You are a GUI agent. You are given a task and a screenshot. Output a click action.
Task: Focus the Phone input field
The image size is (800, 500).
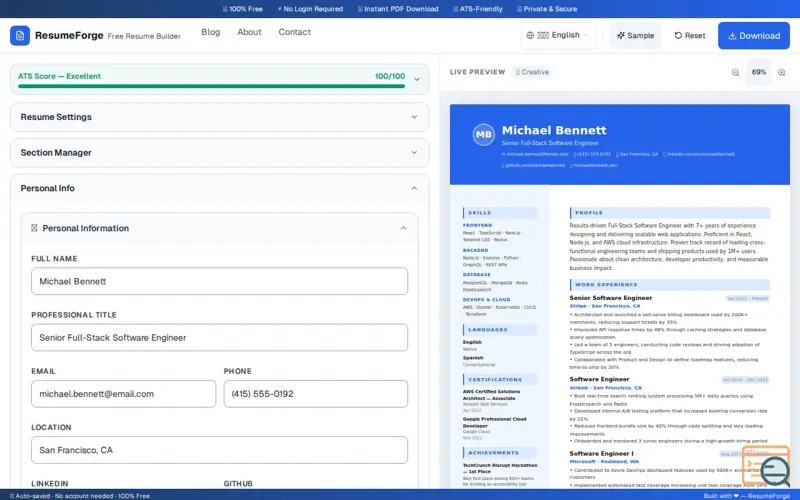click(315, 393)
